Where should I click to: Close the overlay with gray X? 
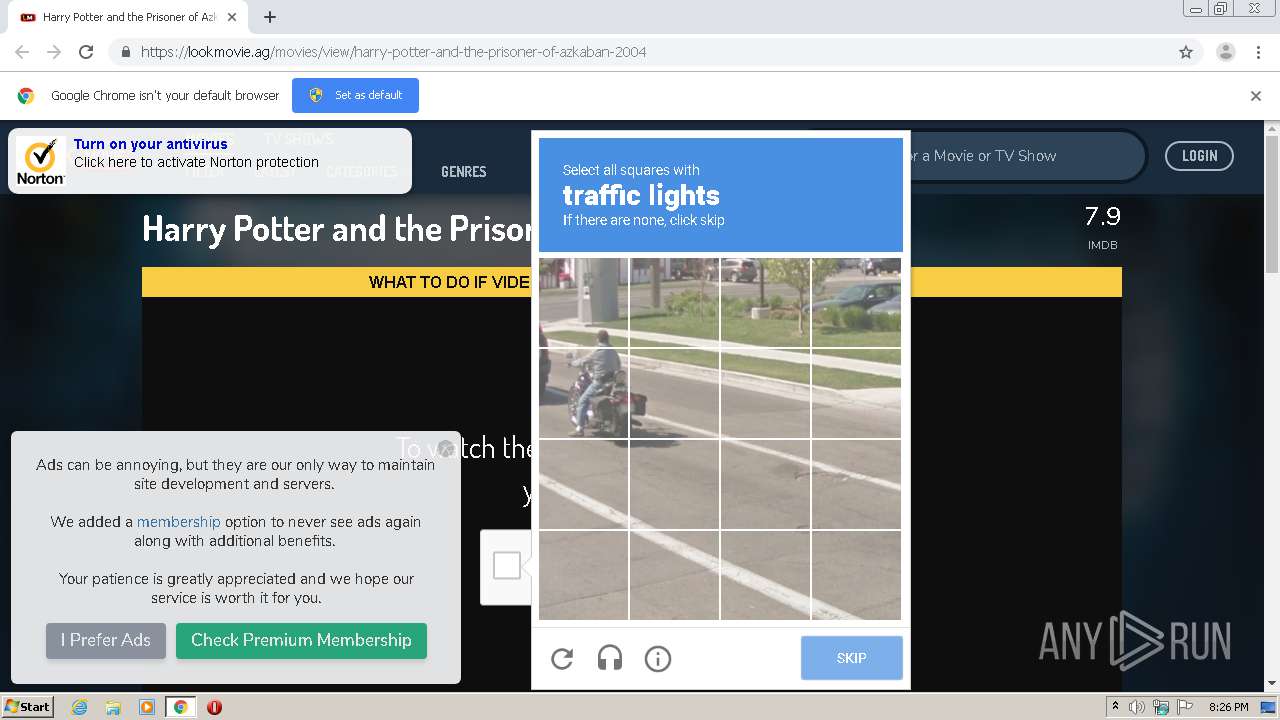point(446,448)
